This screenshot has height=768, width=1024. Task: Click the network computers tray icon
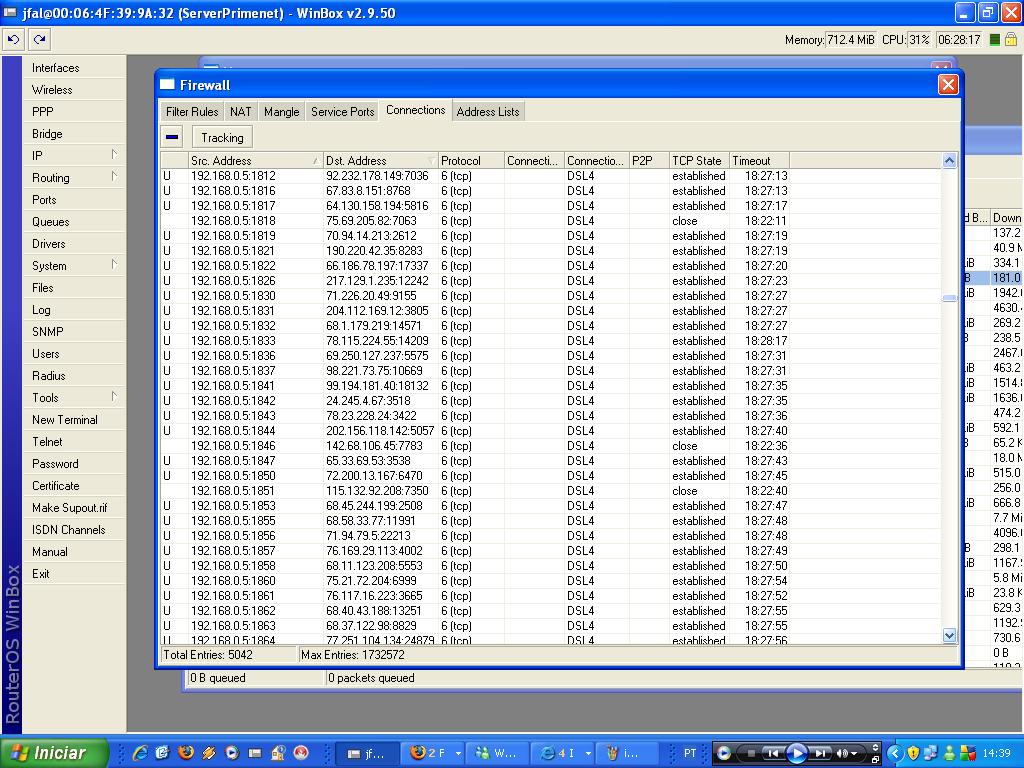(931, 753)
